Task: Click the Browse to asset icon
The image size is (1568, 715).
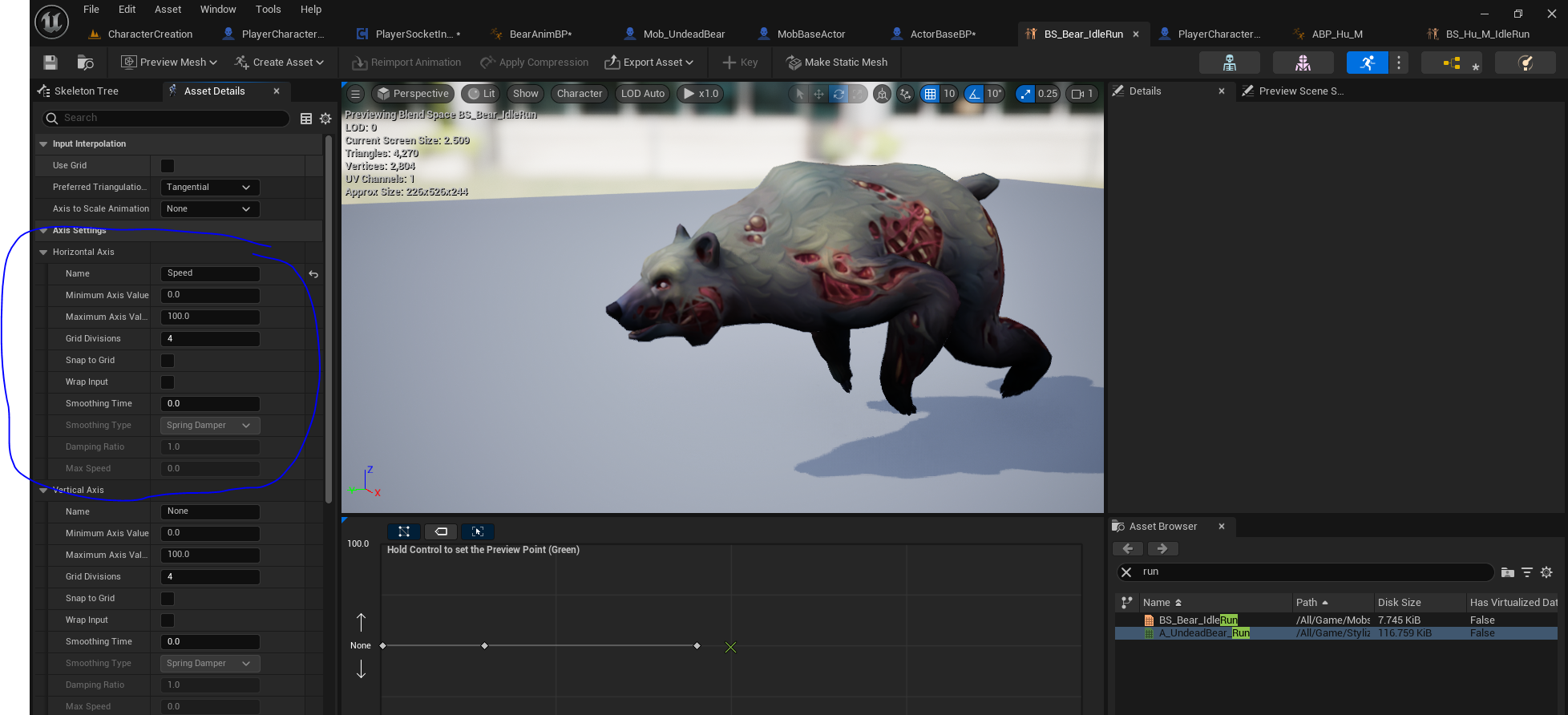Action: tap(85, 63)
